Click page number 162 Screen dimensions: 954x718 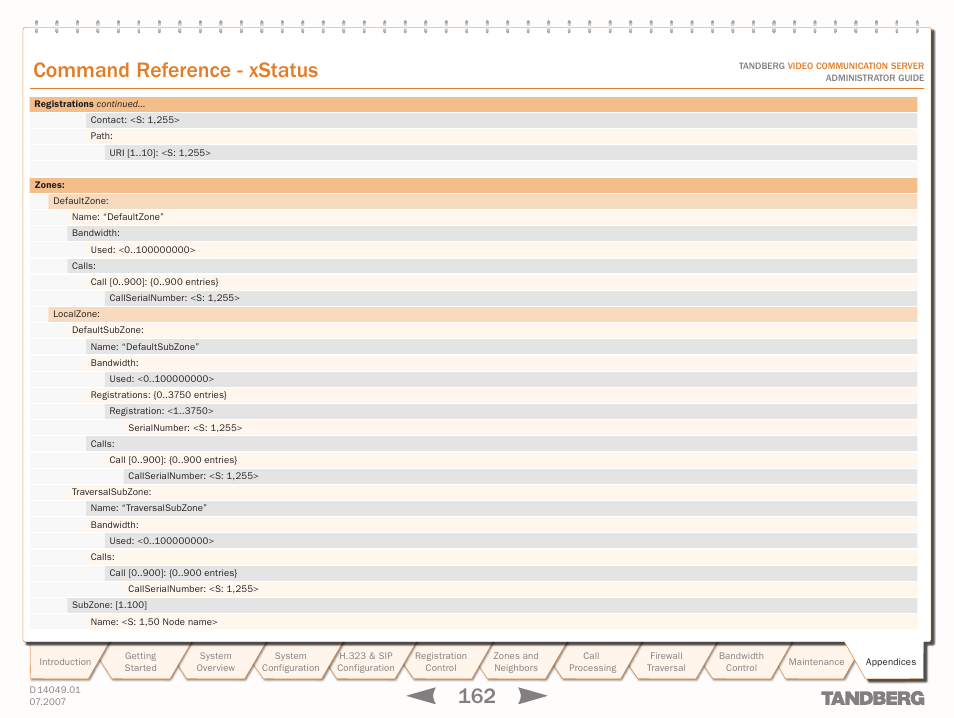476,695
